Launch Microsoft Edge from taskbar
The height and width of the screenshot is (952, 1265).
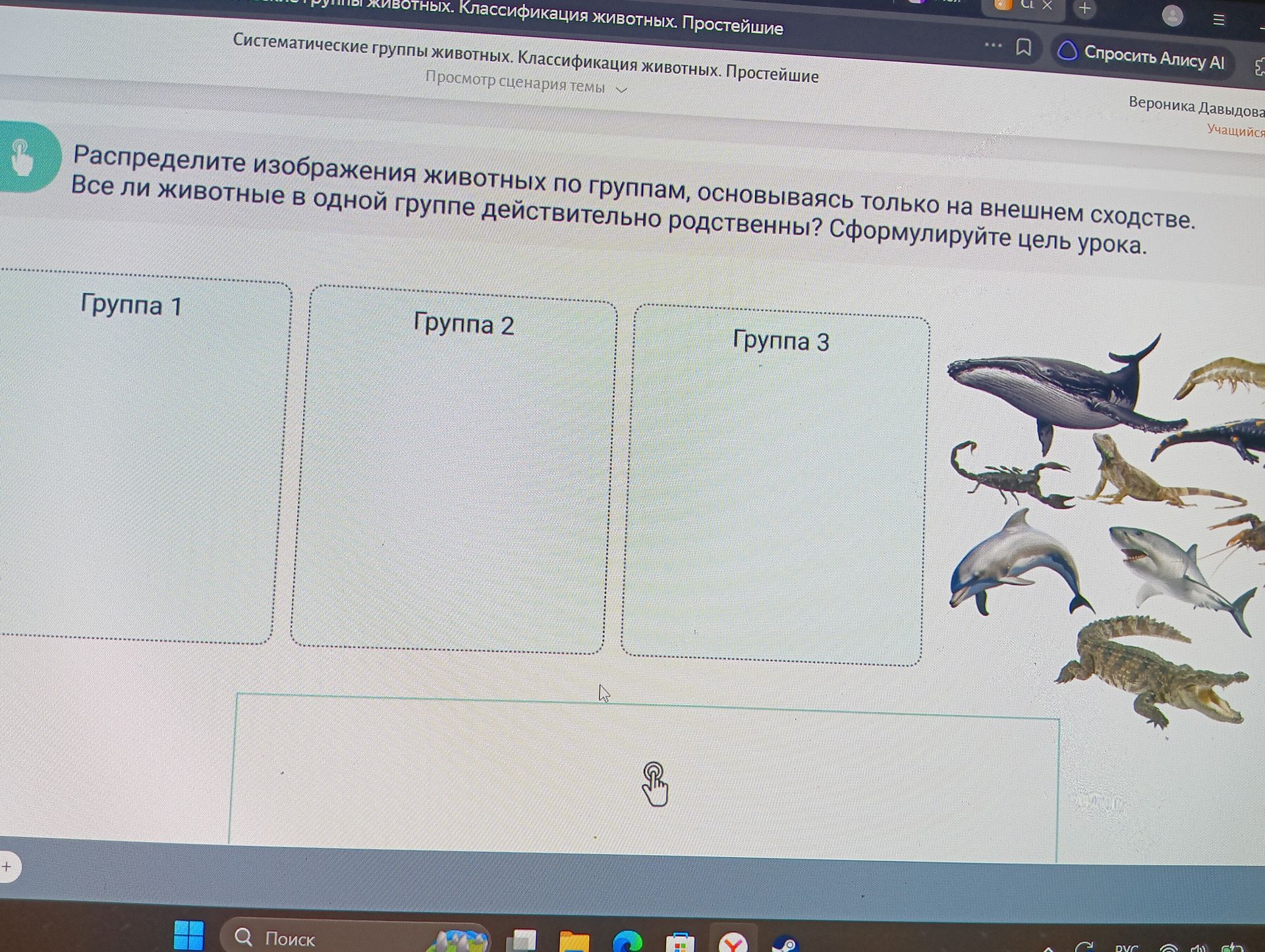[627, 942]
